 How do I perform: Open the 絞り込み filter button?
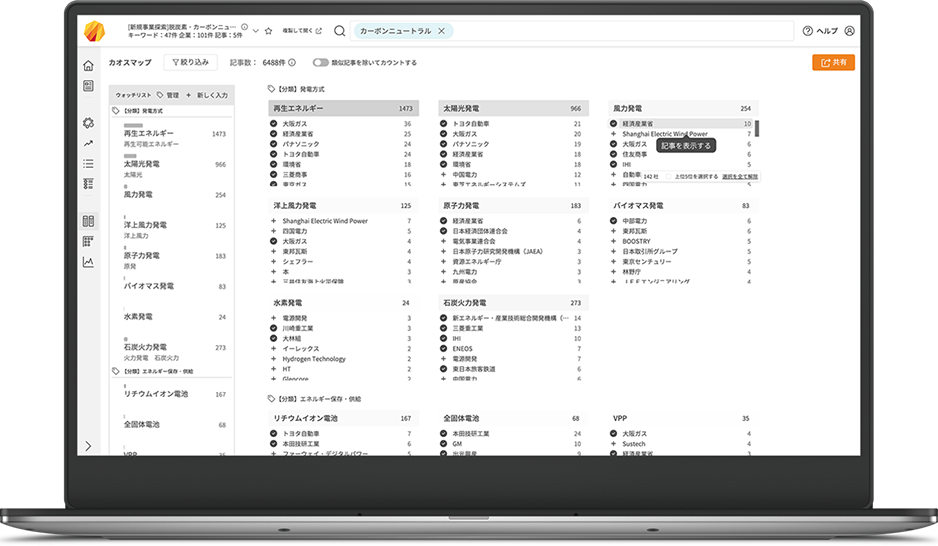pyautogui.click(x=190, y=62)
